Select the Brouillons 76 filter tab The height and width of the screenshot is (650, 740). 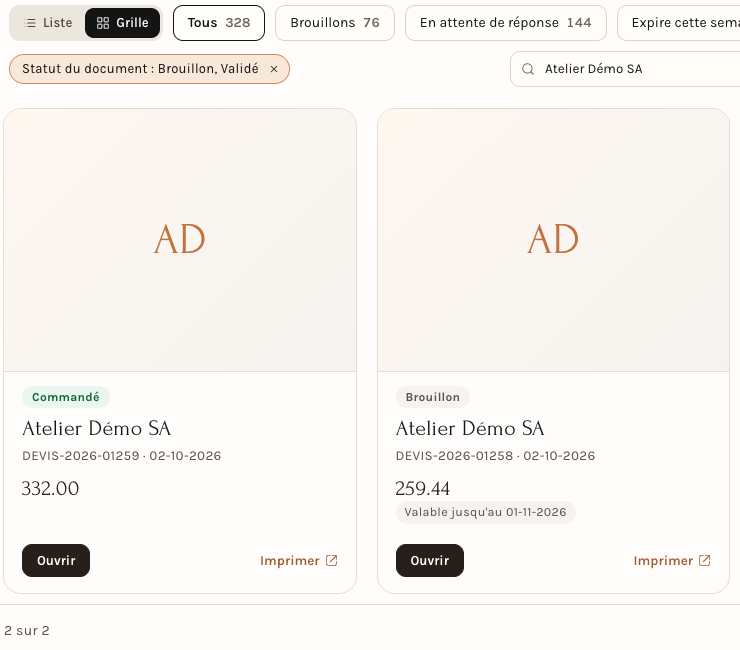tap(335, 23)
